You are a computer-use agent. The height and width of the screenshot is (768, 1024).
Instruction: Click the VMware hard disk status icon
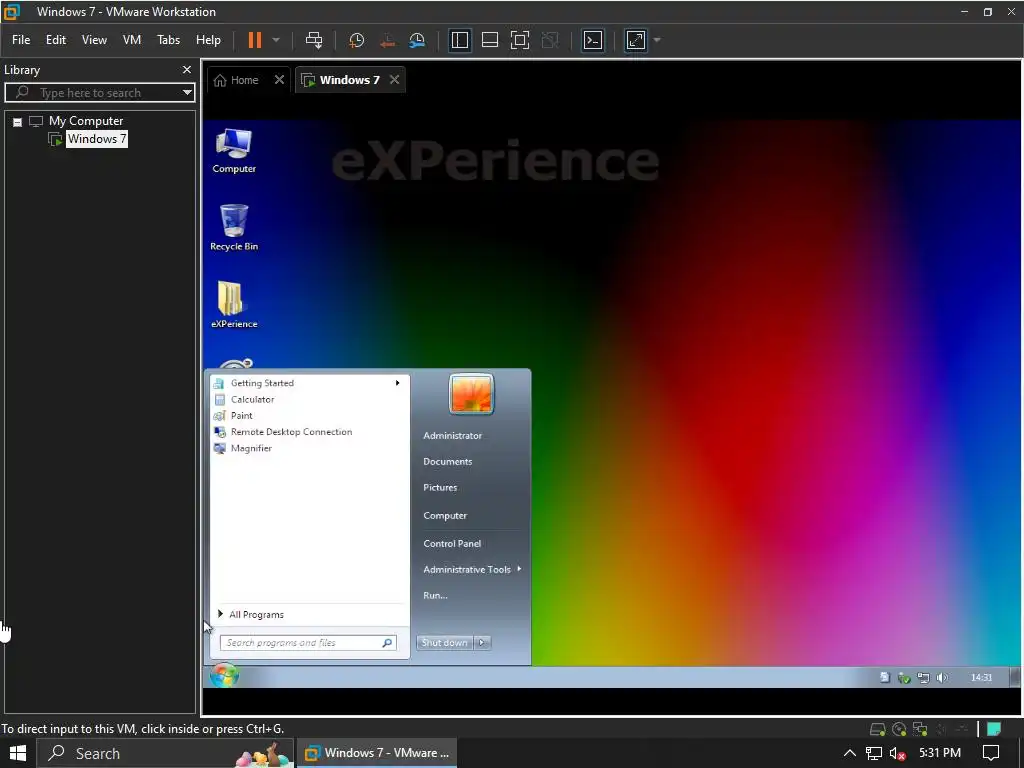coord(878,729)
